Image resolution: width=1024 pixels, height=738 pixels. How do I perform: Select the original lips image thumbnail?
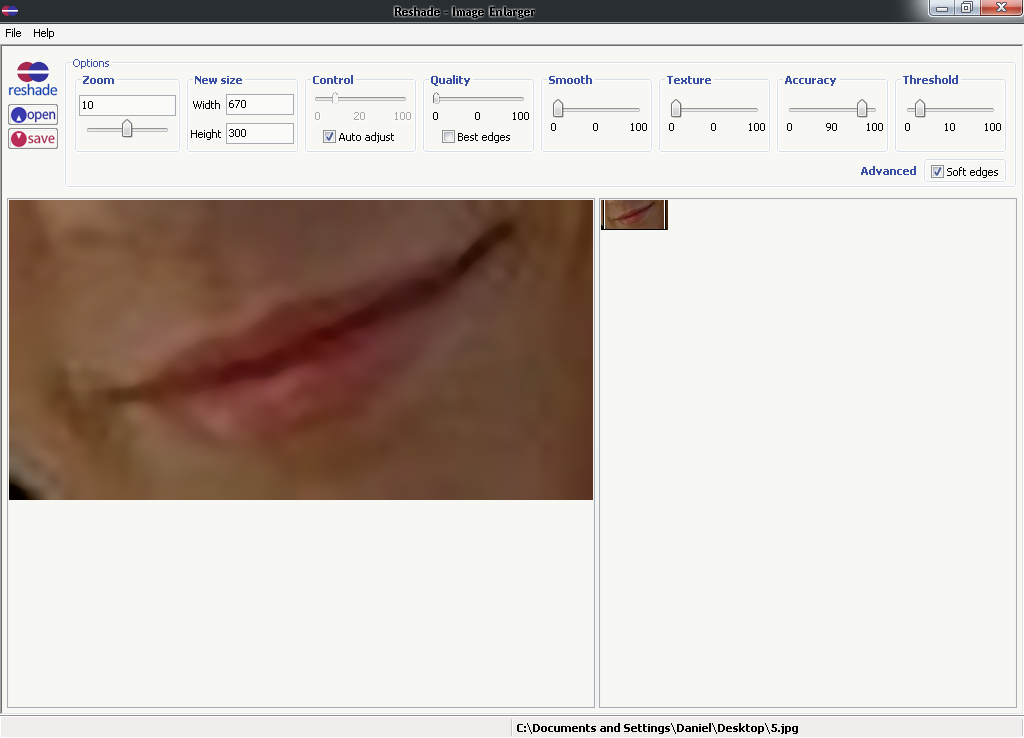click(634, 214)
